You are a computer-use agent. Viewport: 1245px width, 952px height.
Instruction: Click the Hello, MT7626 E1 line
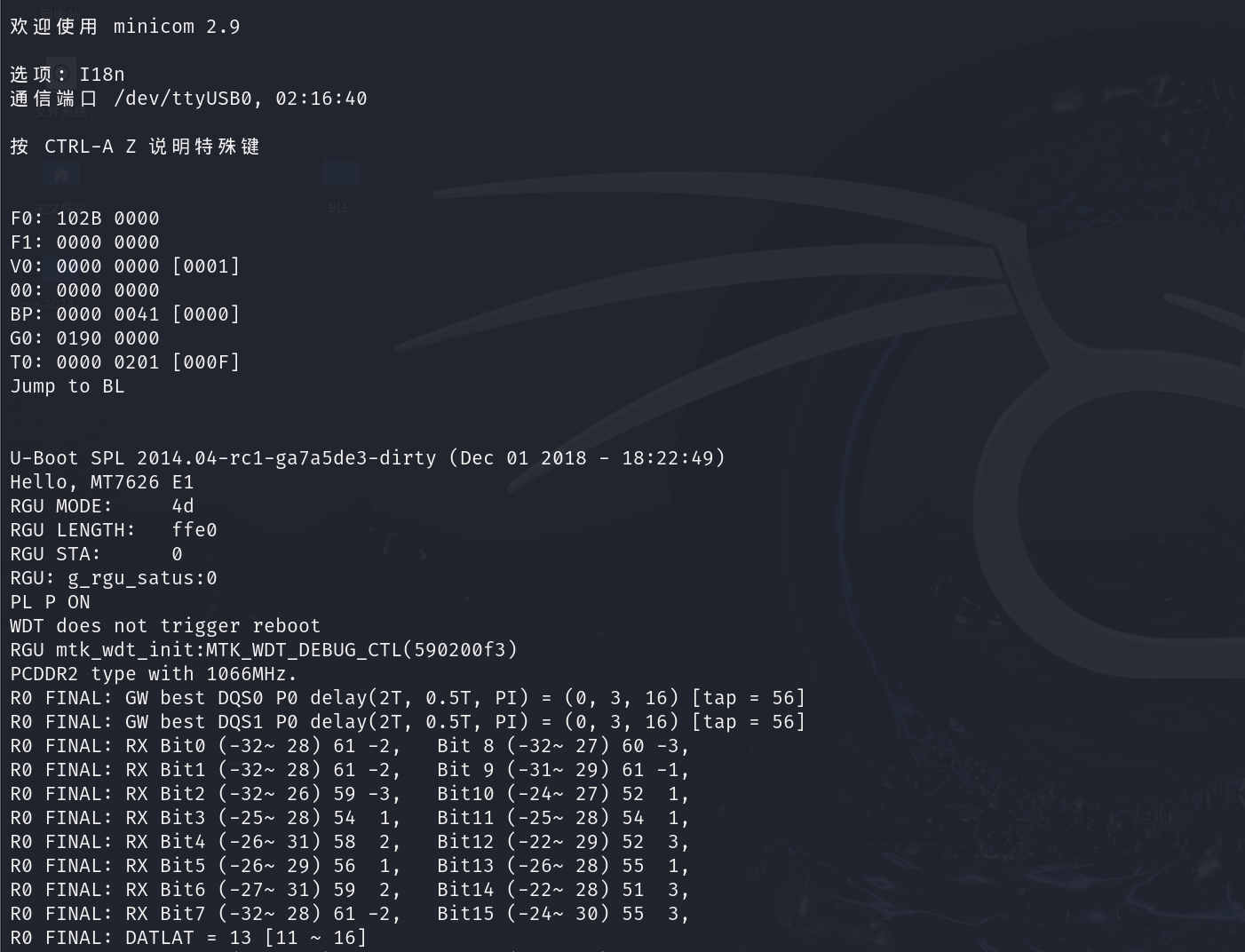(102, 482)
